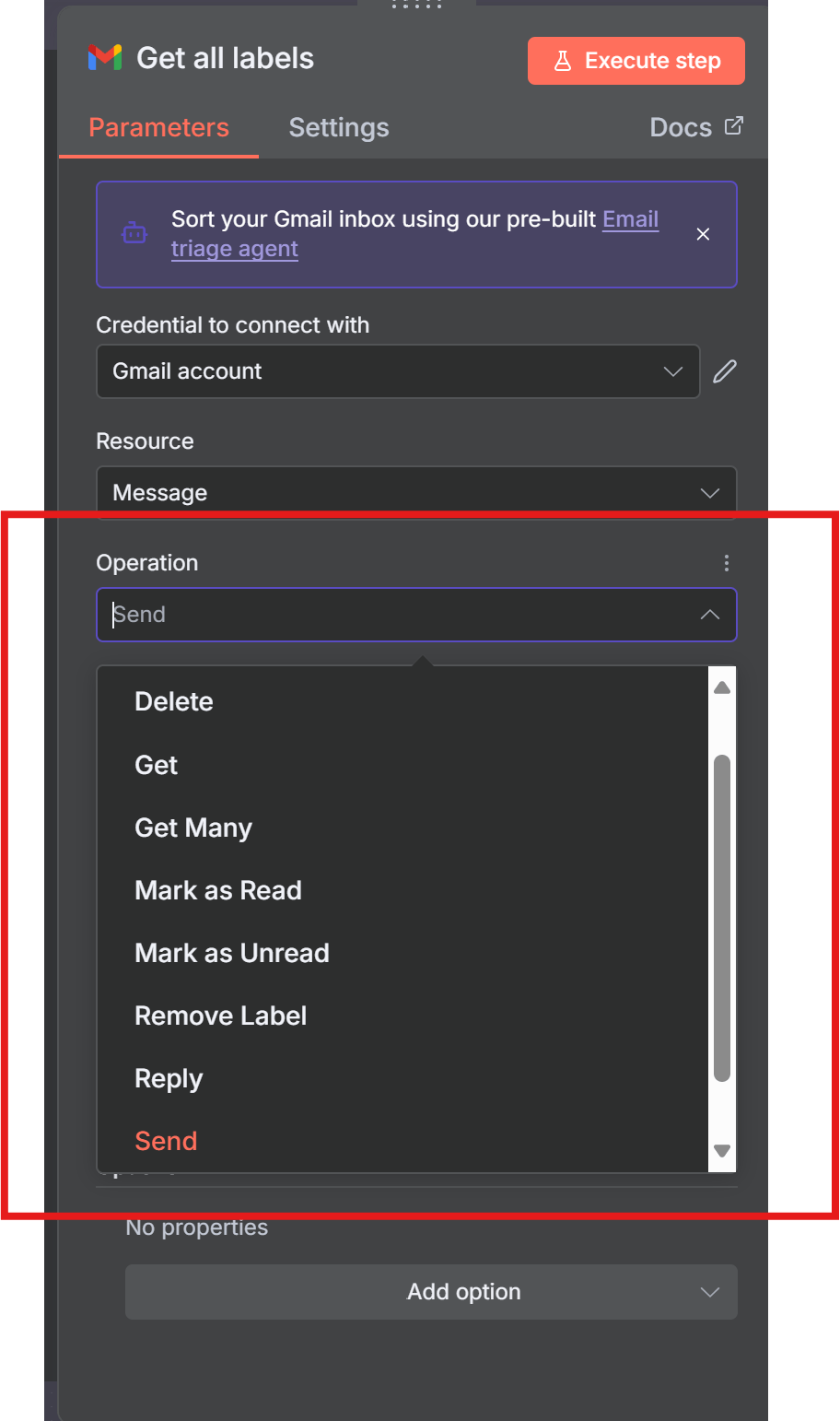Pick the Remove Label operation

tap(221, 1016)
